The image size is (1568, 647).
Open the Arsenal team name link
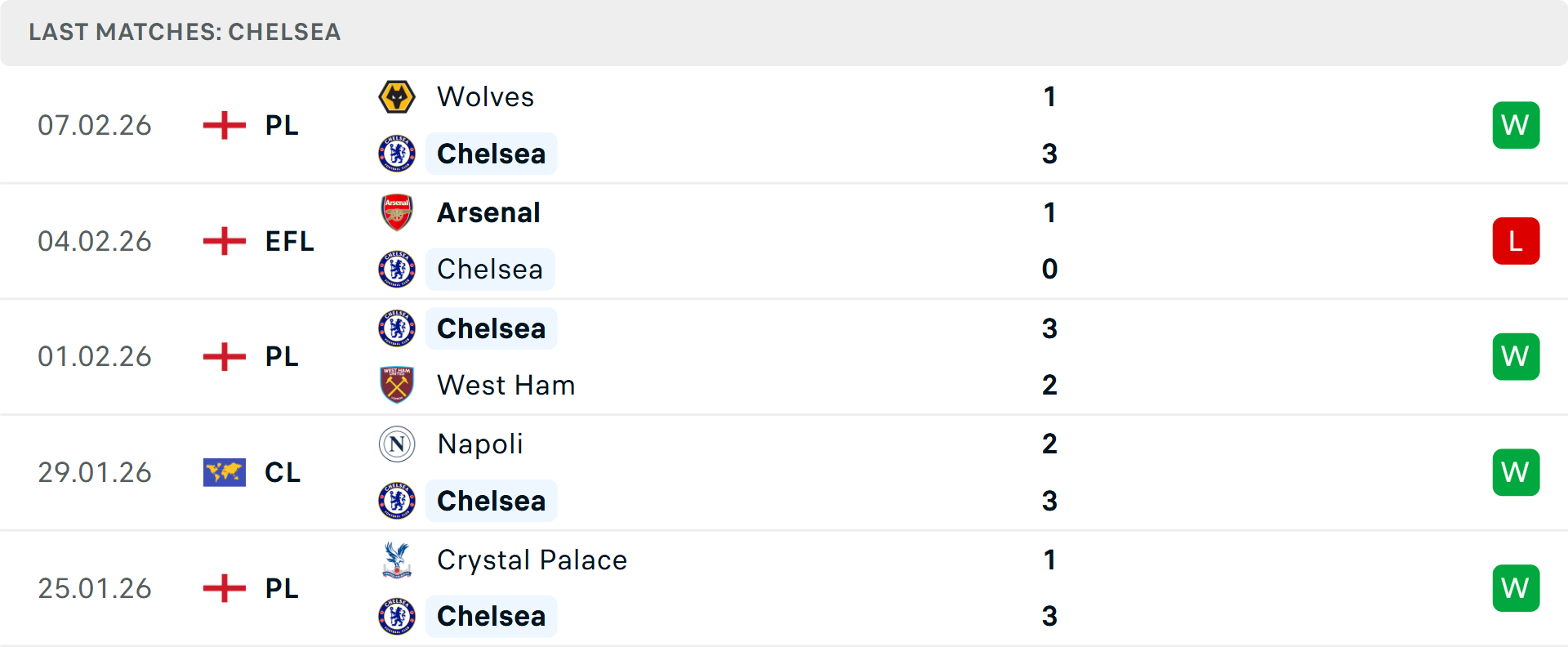[488, 212]
